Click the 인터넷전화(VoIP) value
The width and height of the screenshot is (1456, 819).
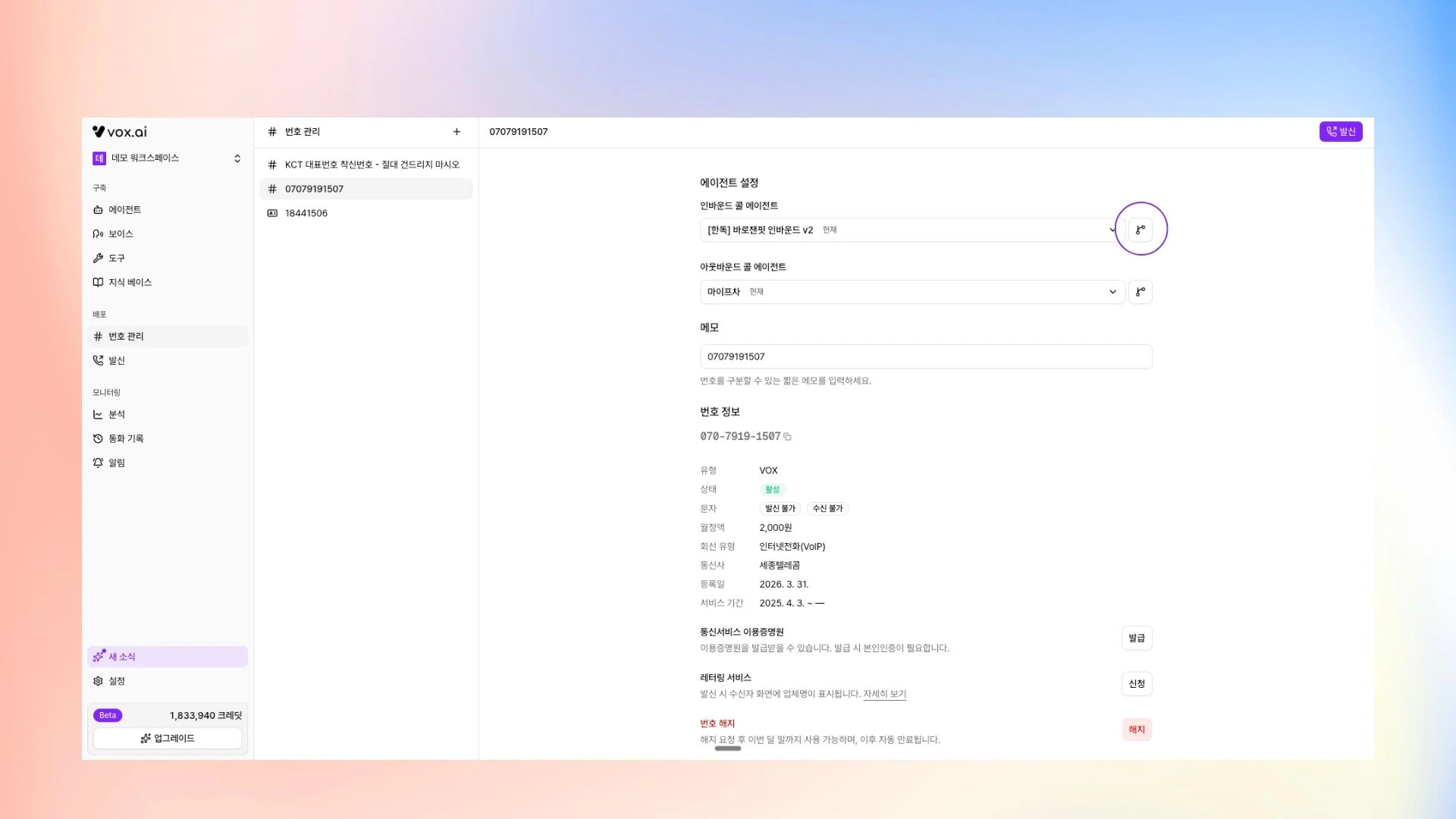click(x=792, y=547)
